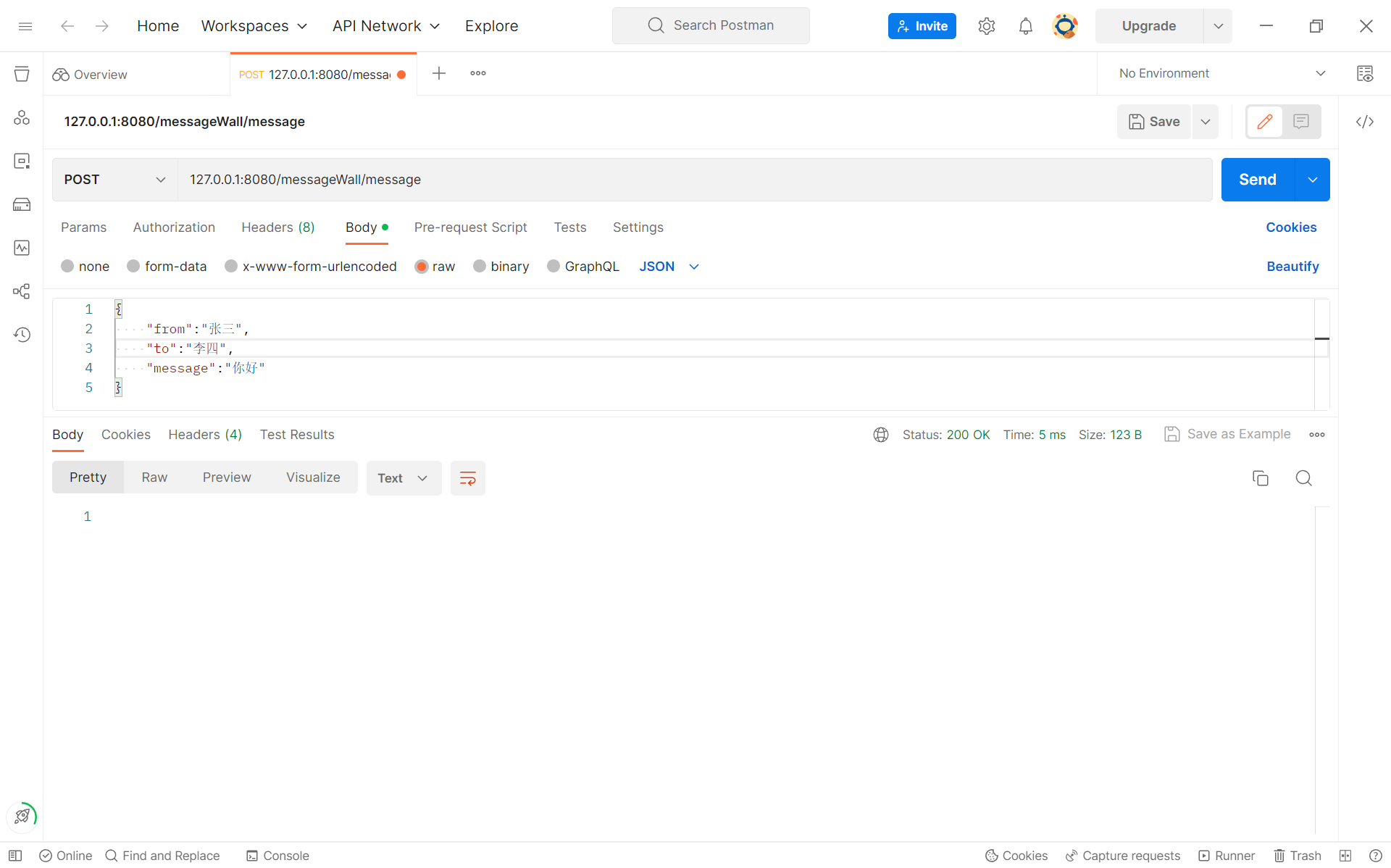Expand the Send options arrow

point(1313,180)
